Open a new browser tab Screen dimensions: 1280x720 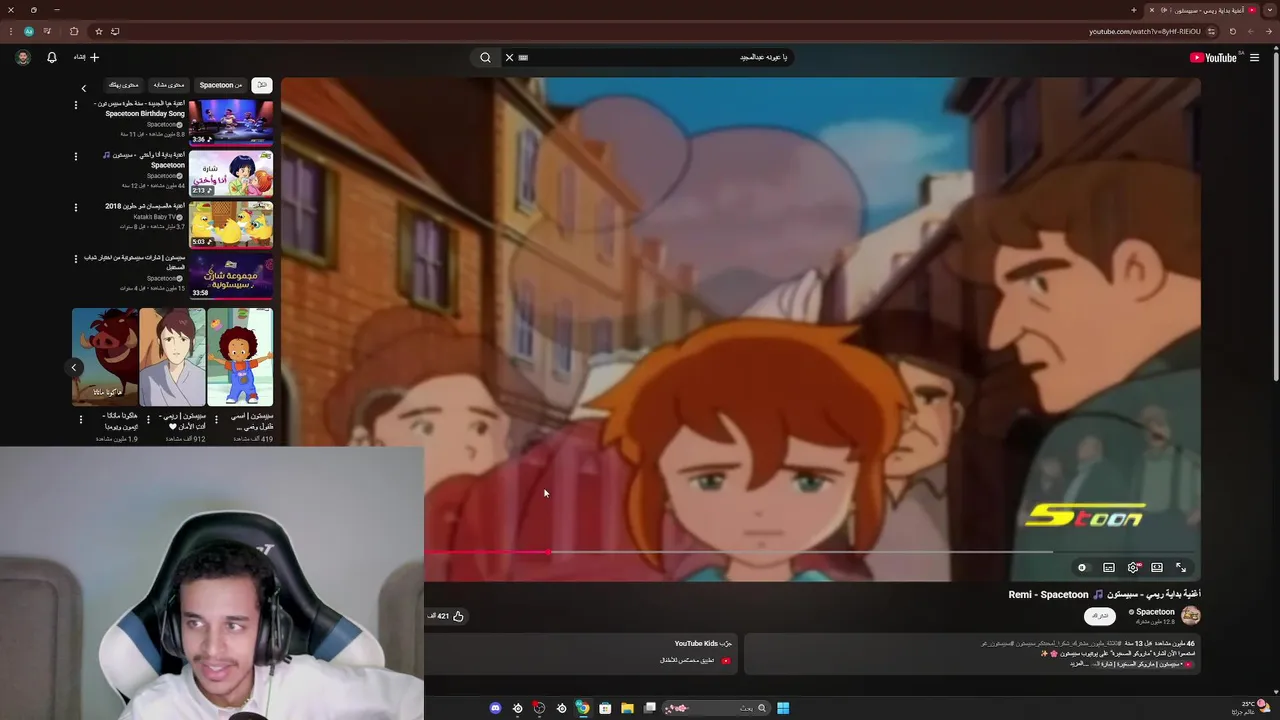coord(1133,10)
